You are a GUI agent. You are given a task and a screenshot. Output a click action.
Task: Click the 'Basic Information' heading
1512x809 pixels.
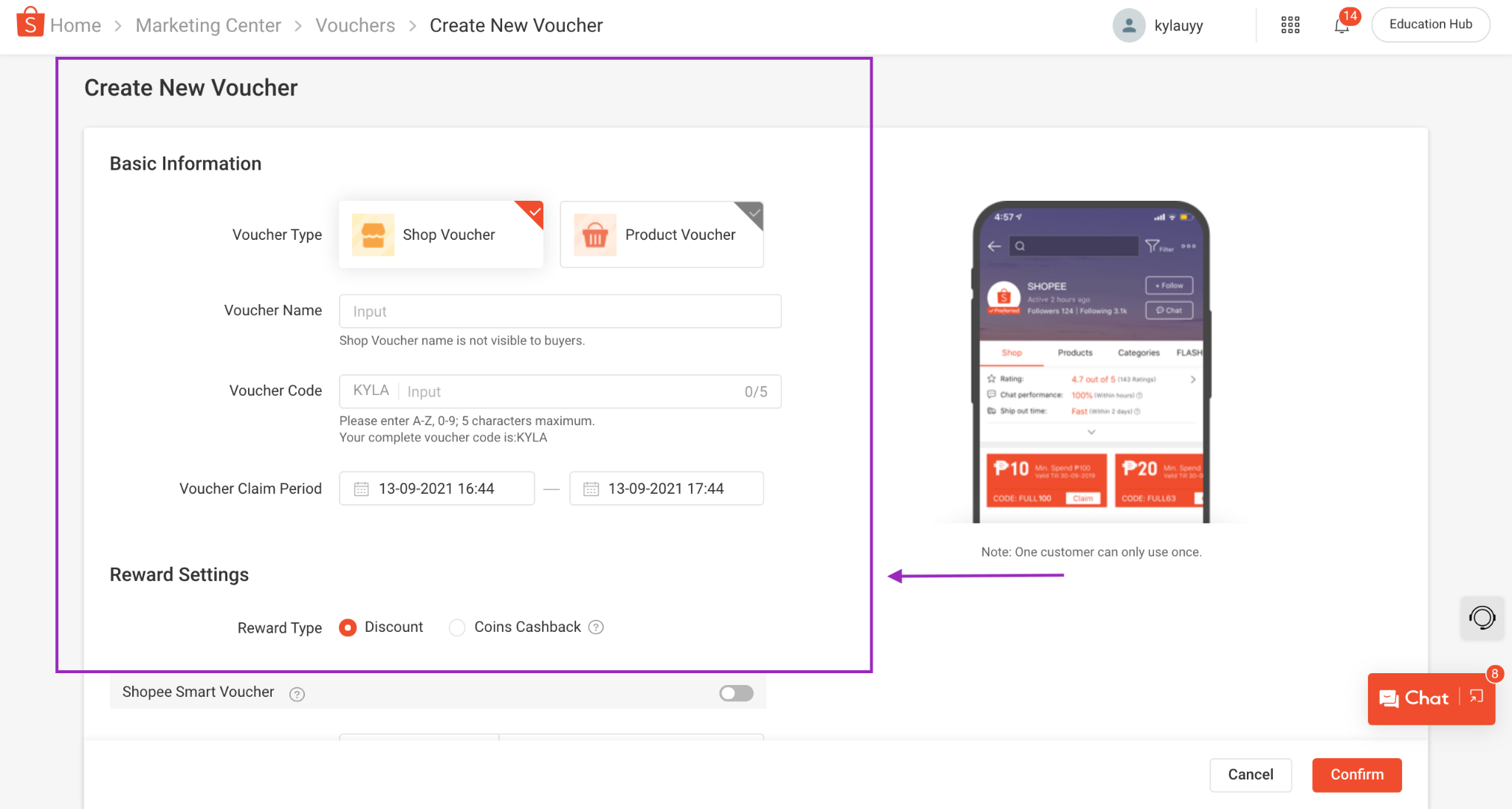point(185,163)
